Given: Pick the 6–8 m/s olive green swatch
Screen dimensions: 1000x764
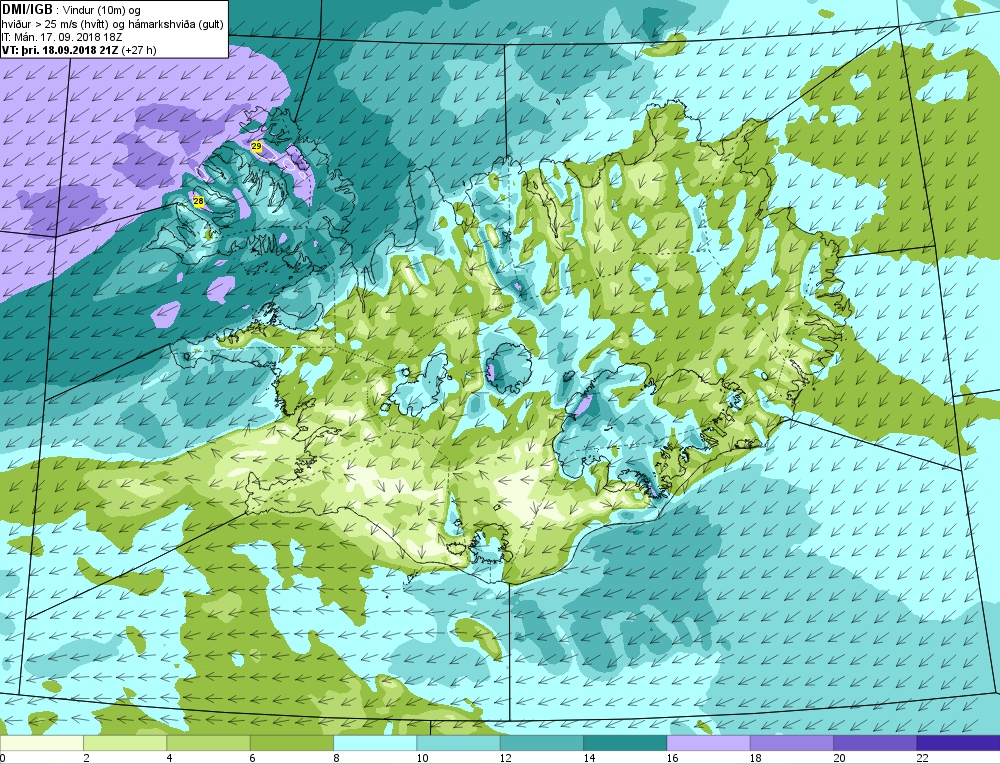Looking at the screenshot, I should tap(291, 743).
